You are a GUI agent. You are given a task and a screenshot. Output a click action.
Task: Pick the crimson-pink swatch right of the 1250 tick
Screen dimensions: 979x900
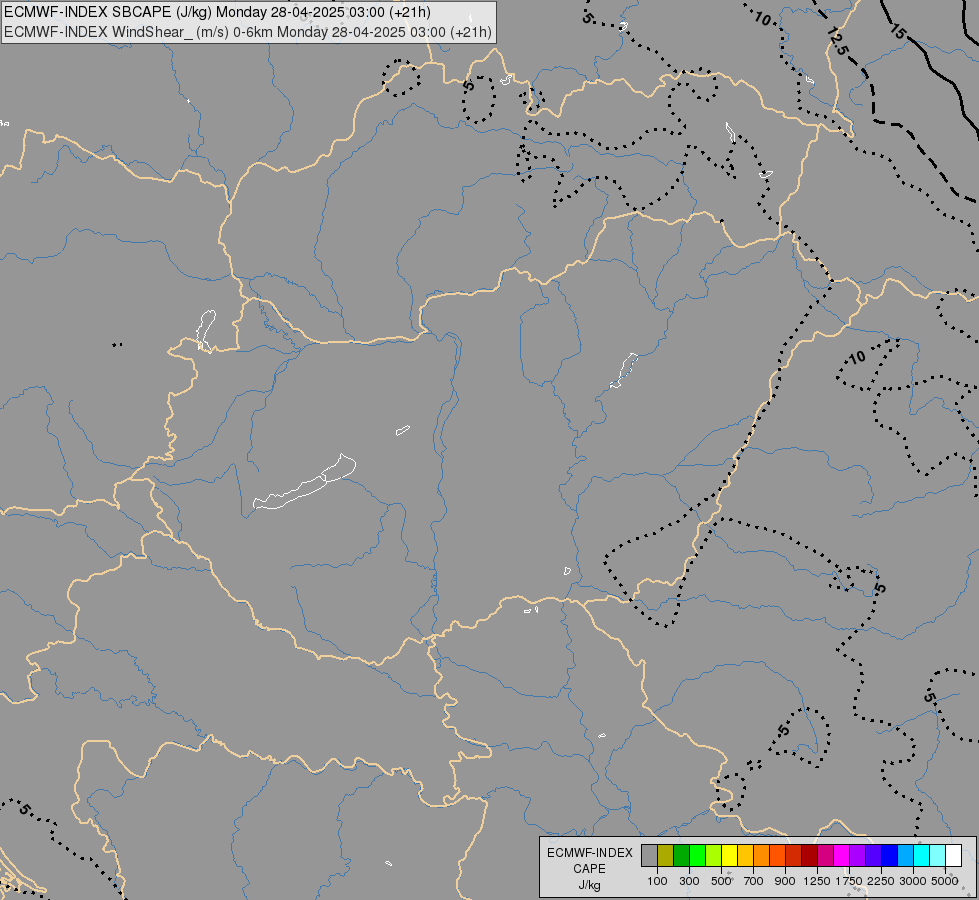pyautogui.click(x=825, y=856)
